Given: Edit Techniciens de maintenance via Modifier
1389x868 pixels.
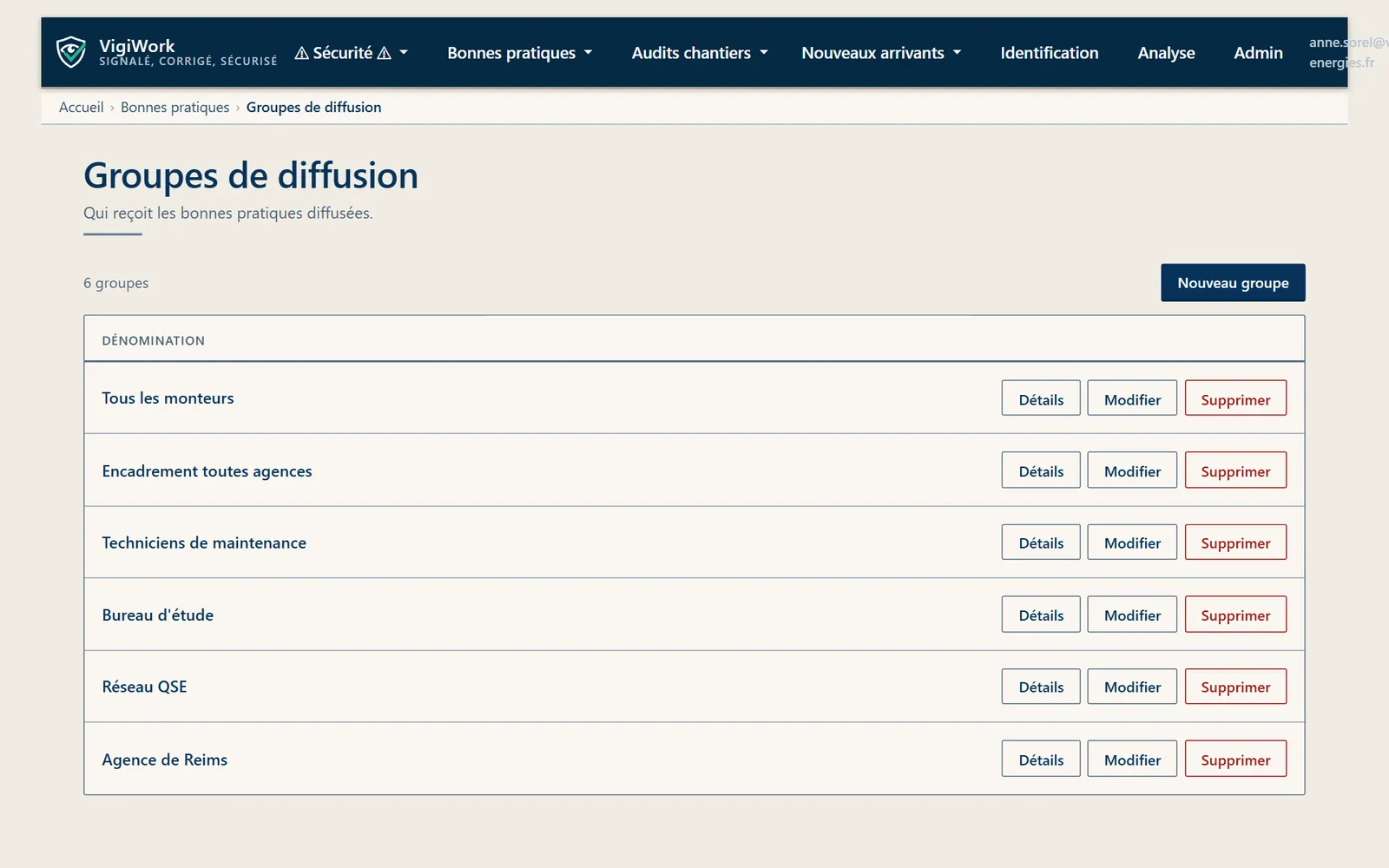Looking at the screenshot, I should click(x=1132, y=542).
